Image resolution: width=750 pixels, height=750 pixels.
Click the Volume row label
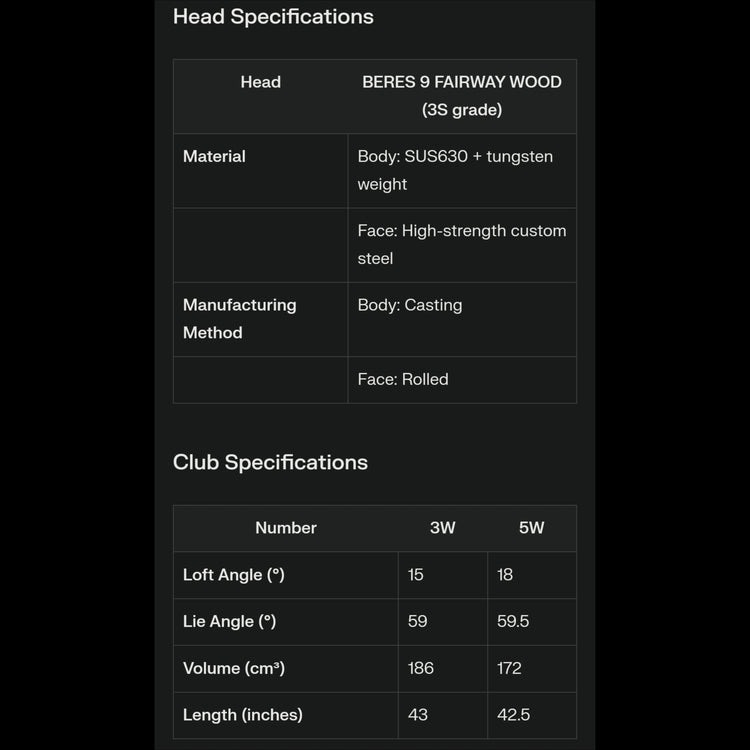234,668
